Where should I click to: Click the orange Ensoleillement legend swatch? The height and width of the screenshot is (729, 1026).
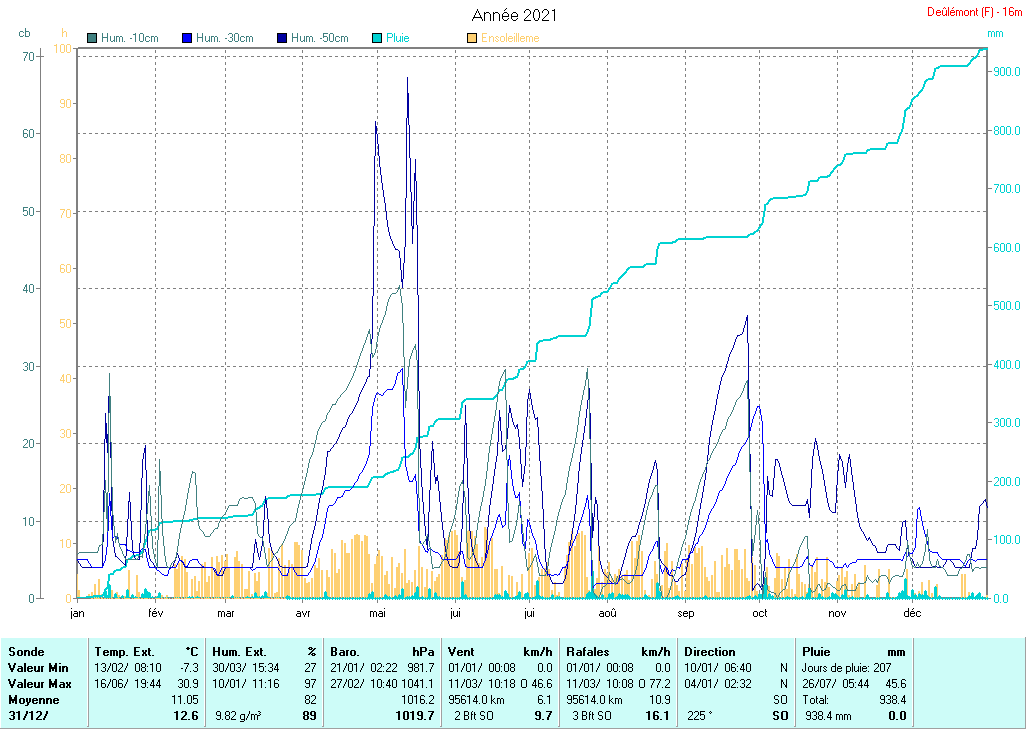click(x=472, y=38)
